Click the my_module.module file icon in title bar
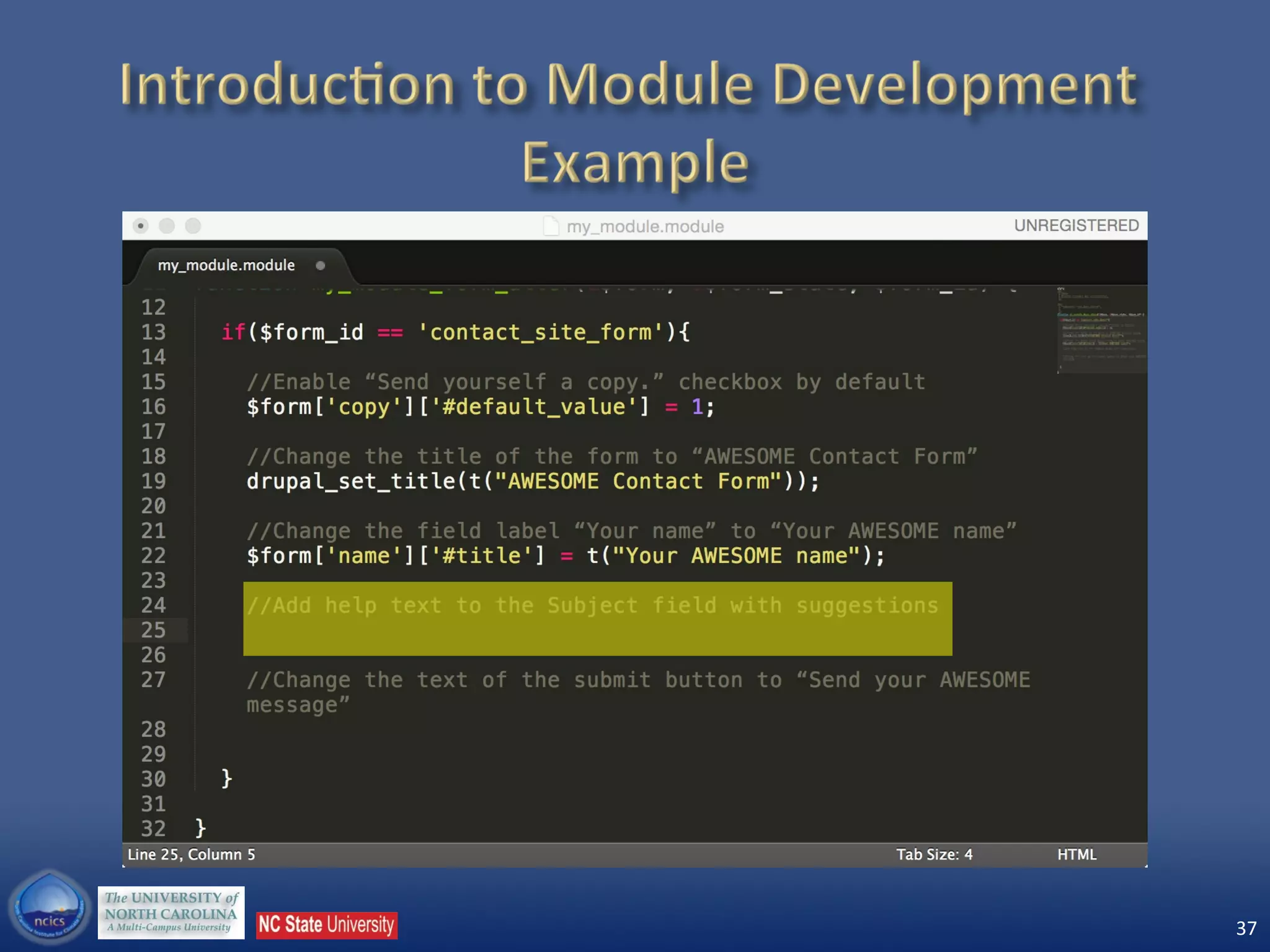 tap(551, 226)
